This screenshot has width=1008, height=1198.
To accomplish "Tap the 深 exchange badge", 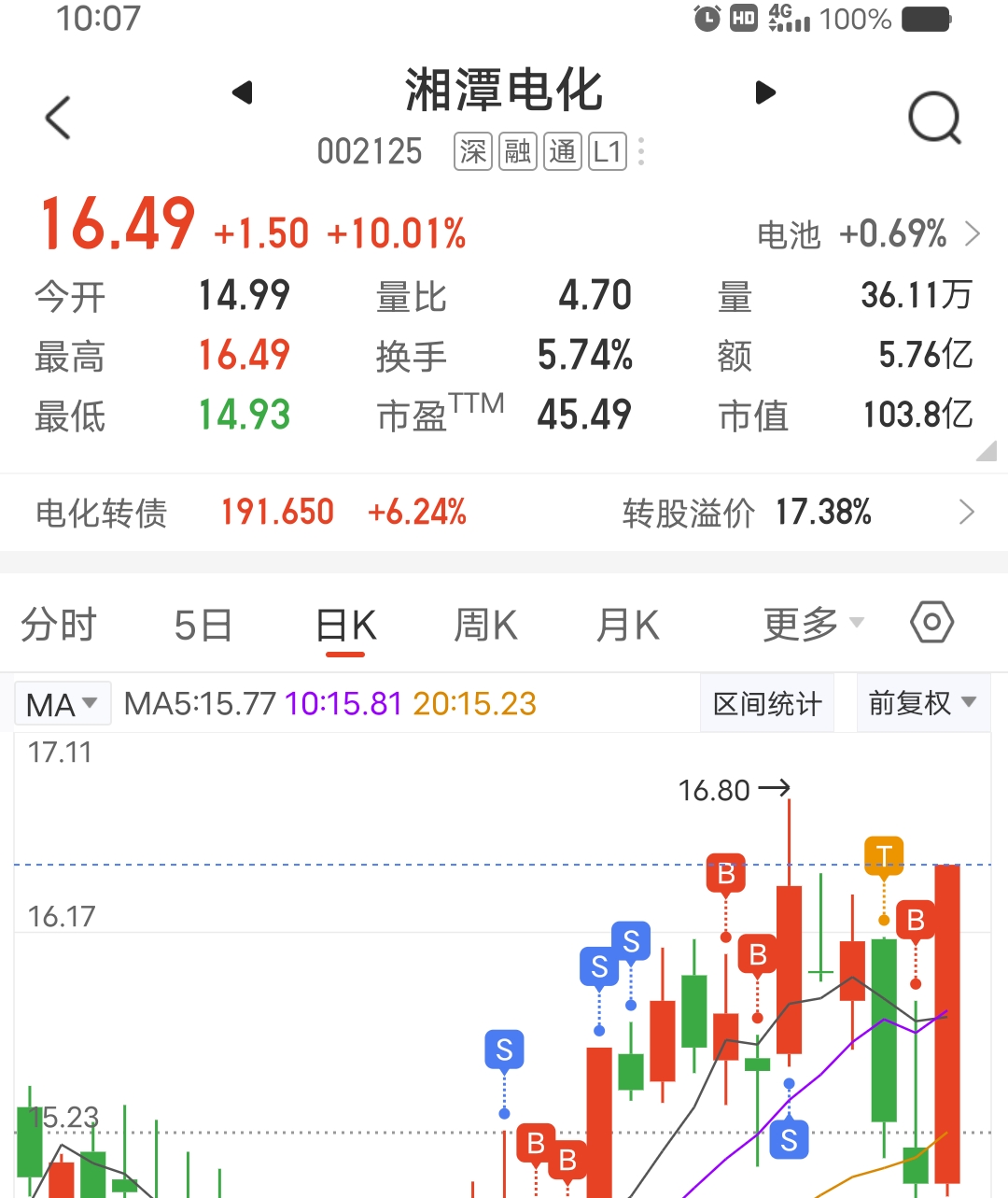I will (x=473, y=151).
